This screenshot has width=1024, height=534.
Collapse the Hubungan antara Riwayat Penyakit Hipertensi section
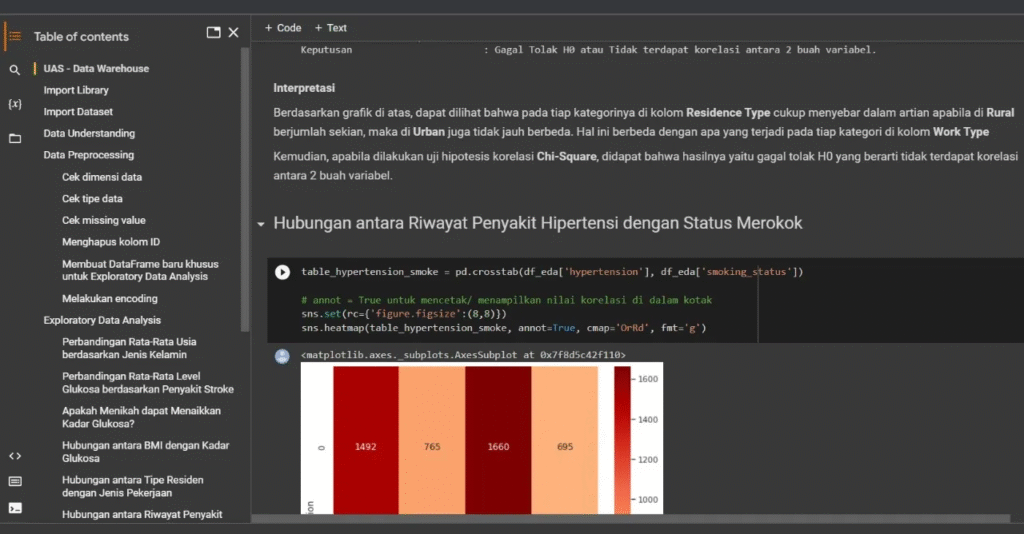pyautogui.click(x=261, y=224)
